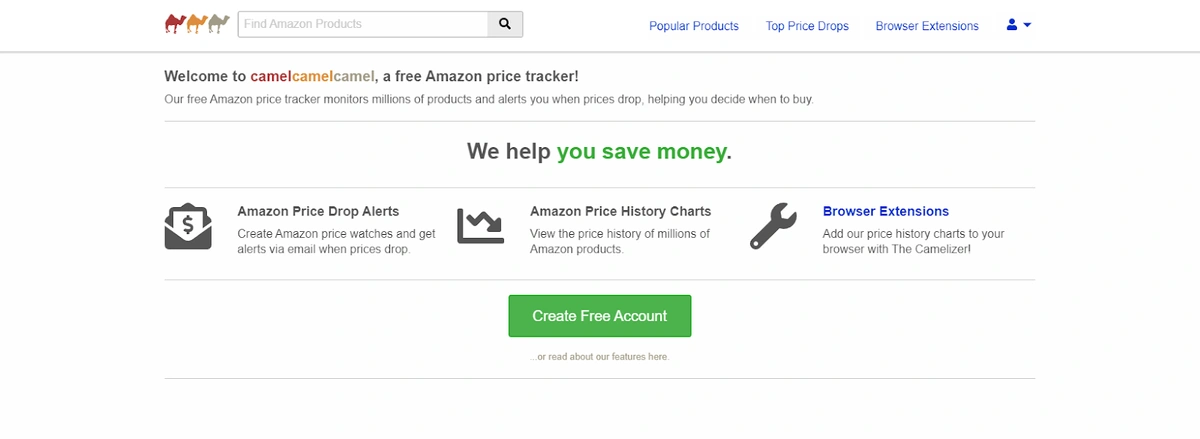This screenshot has width=1200, height=439.
Task: Go to Top Price Drops
Action: click(807, 26)
